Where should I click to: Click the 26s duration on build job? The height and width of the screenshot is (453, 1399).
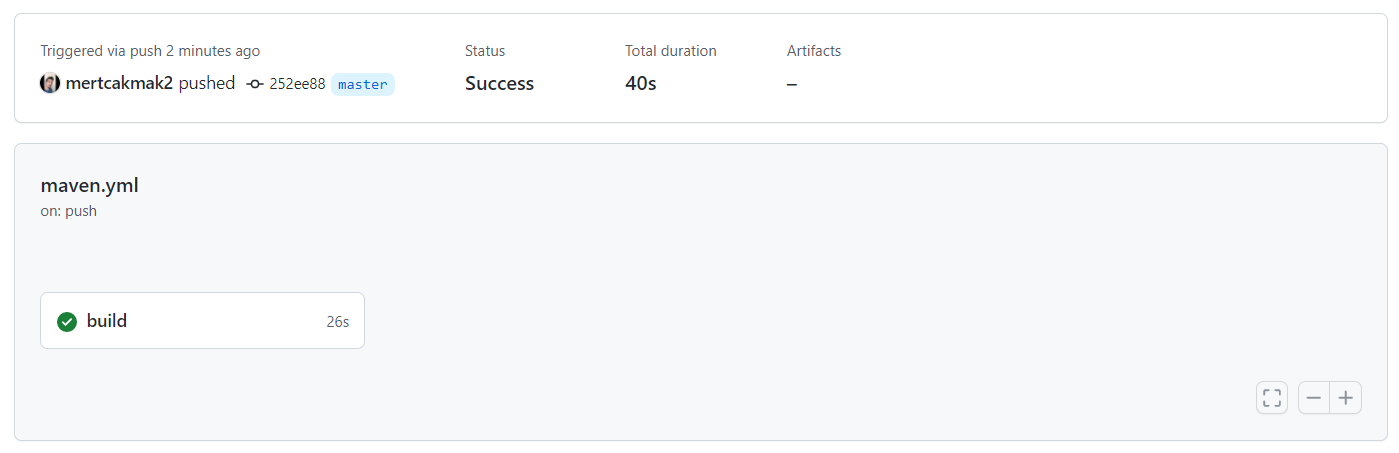(338, 322)
